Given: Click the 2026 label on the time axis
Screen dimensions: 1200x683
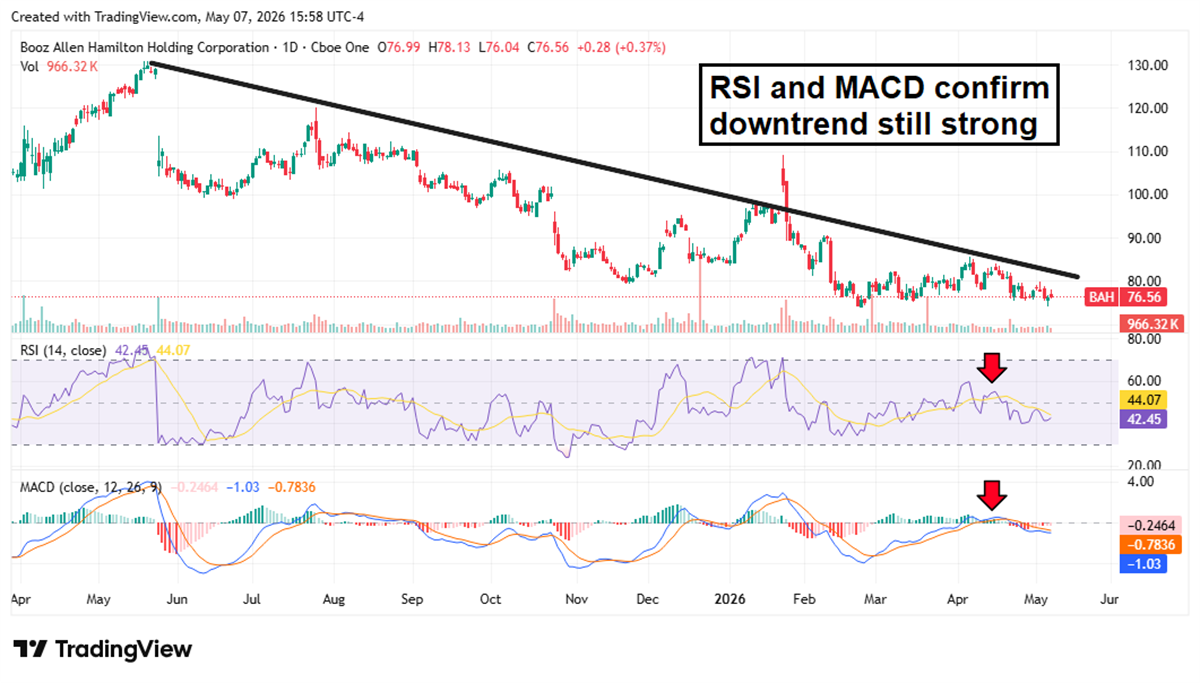Looking at the screenshot, I should pos(732,601).
